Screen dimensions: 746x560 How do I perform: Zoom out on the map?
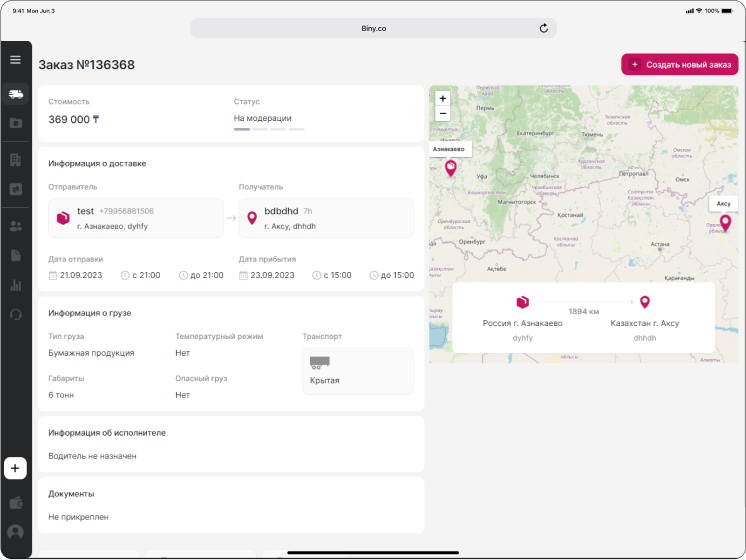(443, 114)
